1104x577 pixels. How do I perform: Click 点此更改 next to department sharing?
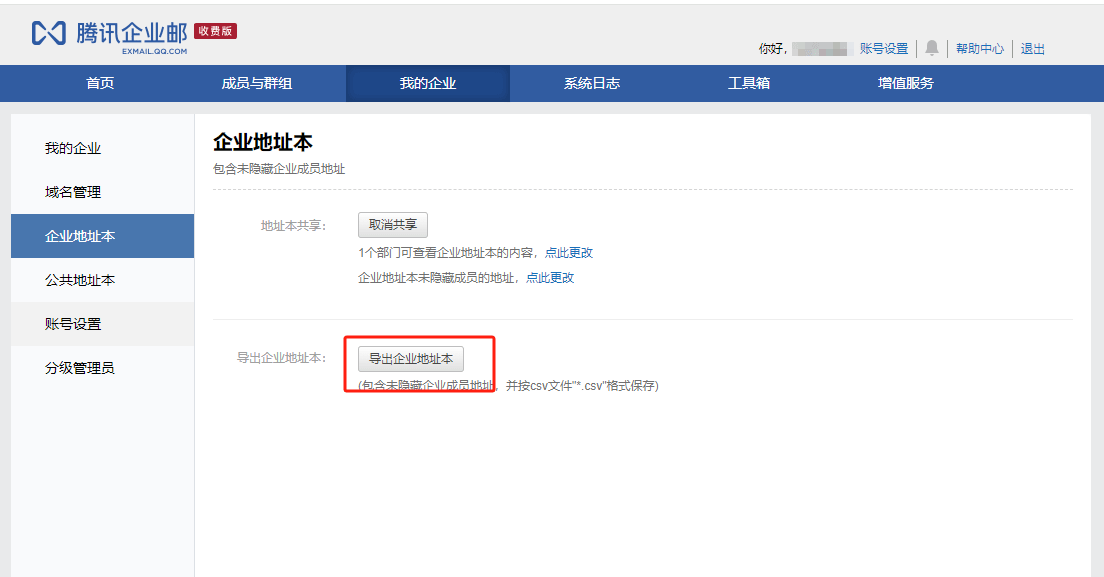(569, 252)
